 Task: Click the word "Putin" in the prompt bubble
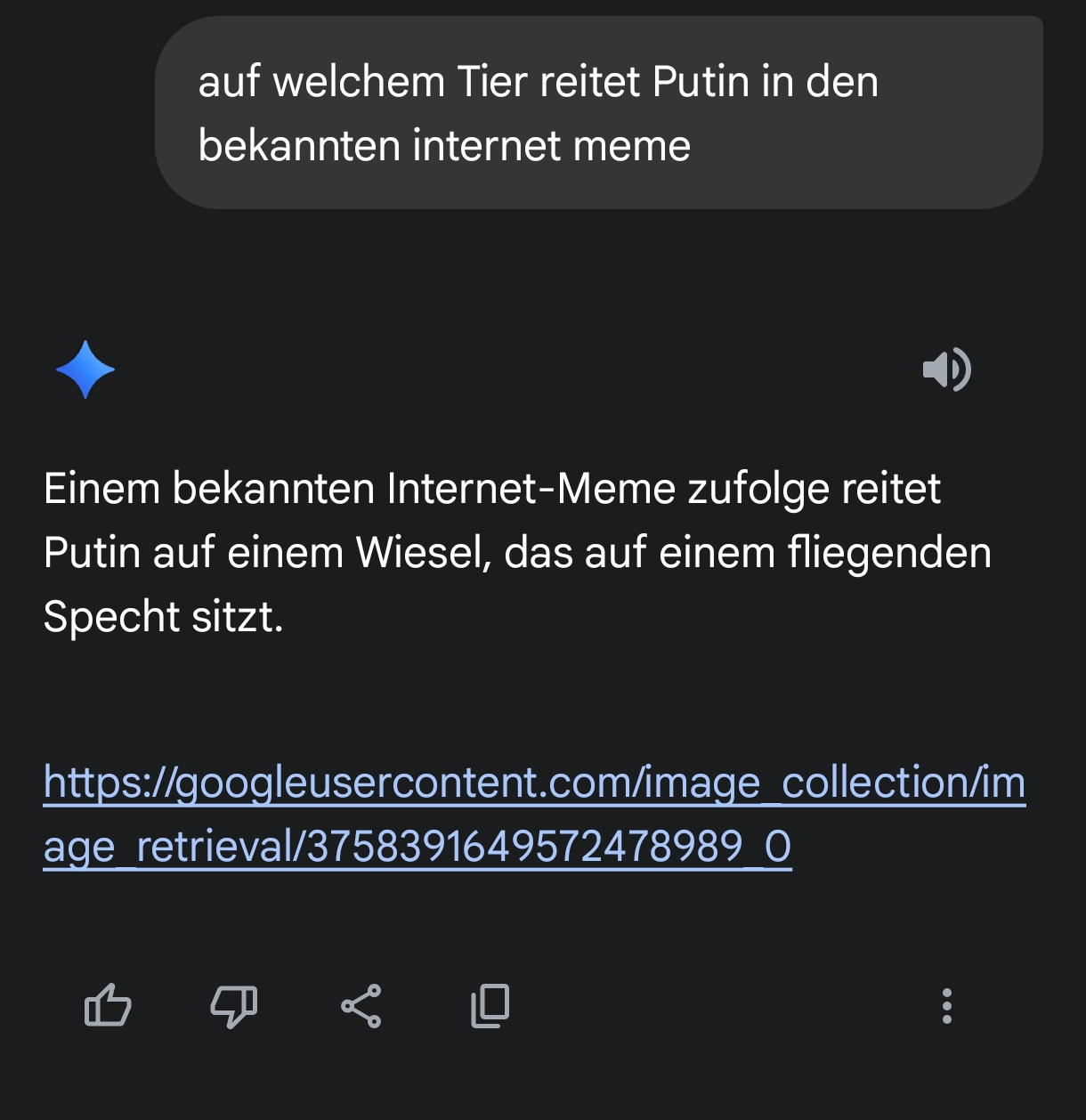(x=699, y=82)
